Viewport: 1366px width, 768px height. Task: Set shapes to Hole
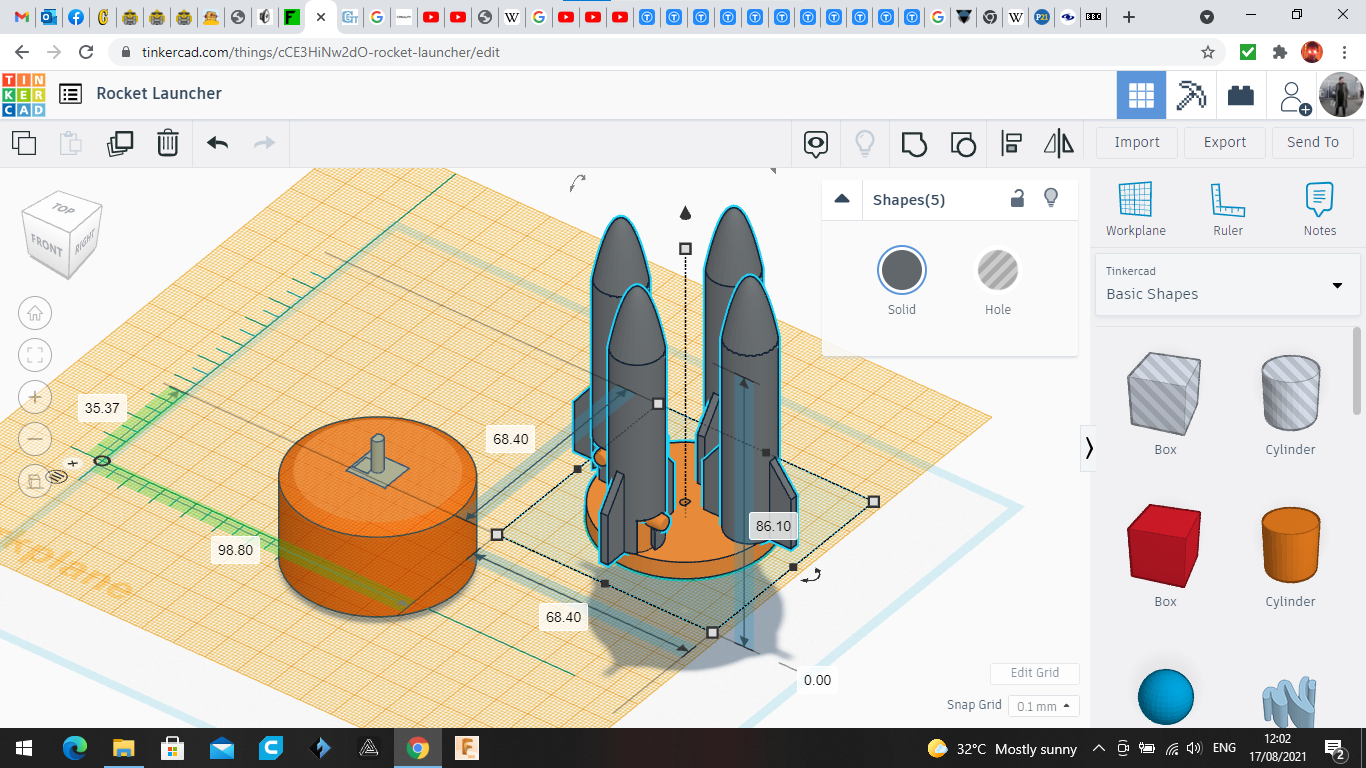[x=998, y=271]
